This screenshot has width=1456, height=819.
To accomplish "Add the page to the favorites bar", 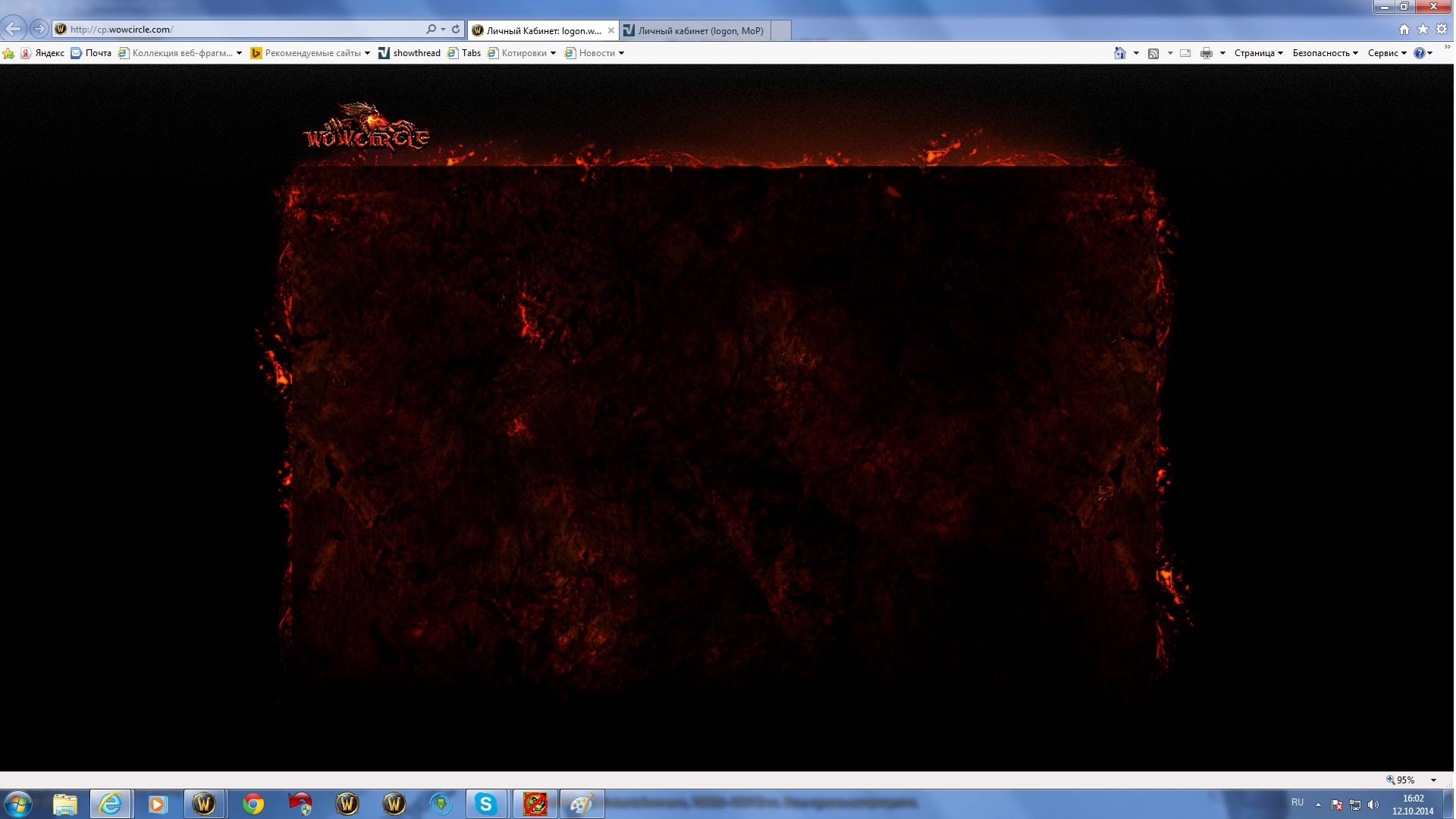I will point(8,53).
